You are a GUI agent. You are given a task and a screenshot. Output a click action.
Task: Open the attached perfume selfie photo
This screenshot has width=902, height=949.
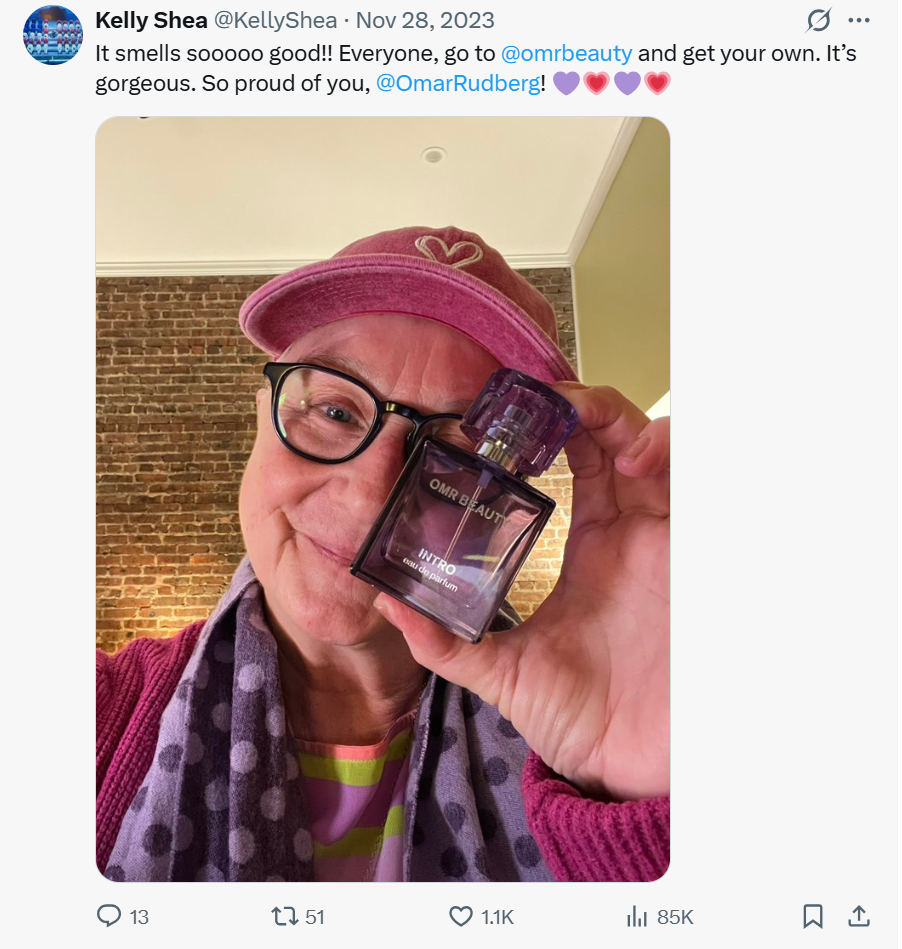[383, 499]
